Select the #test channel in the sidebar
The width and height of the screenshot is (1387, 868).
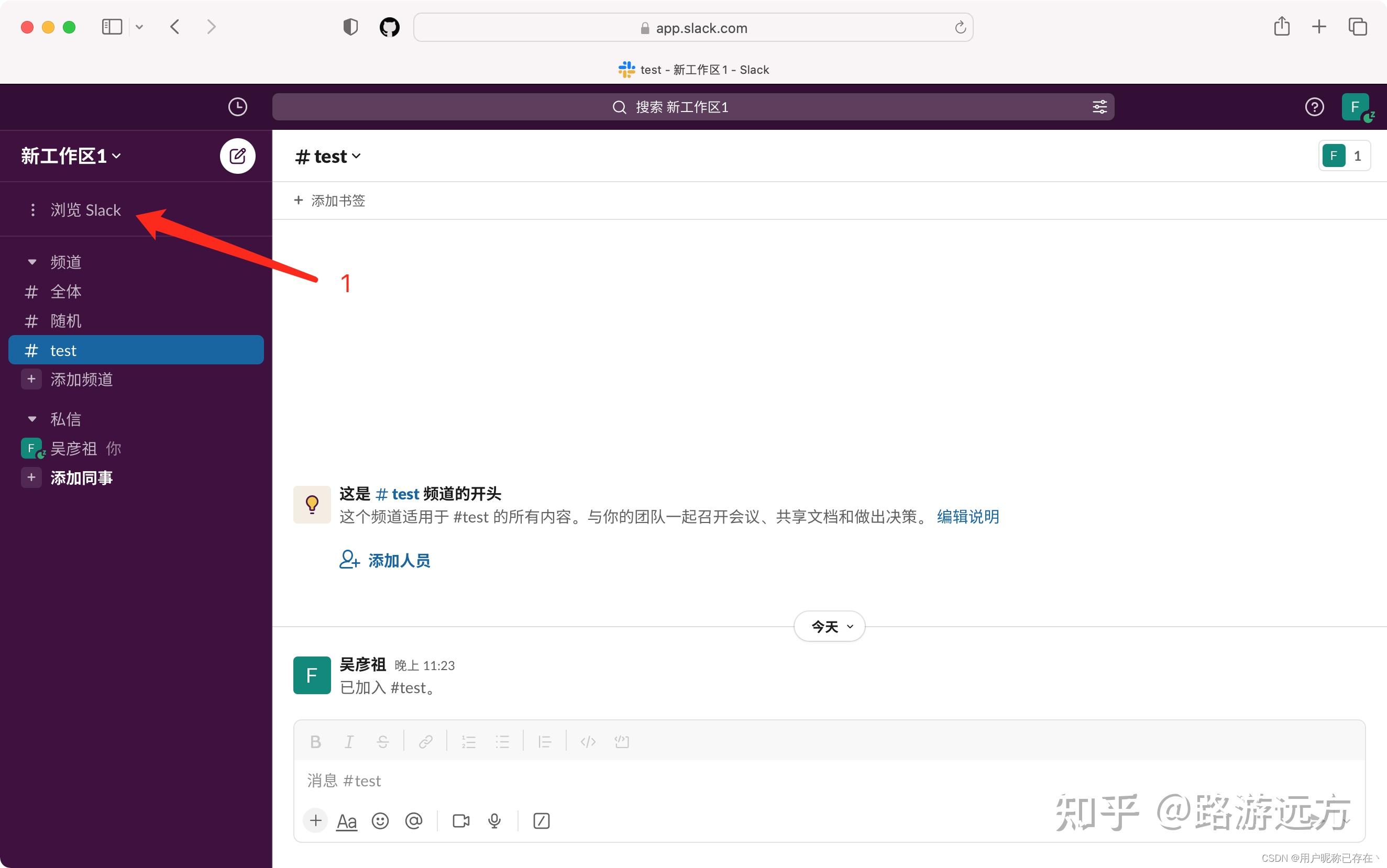(63, 350)
